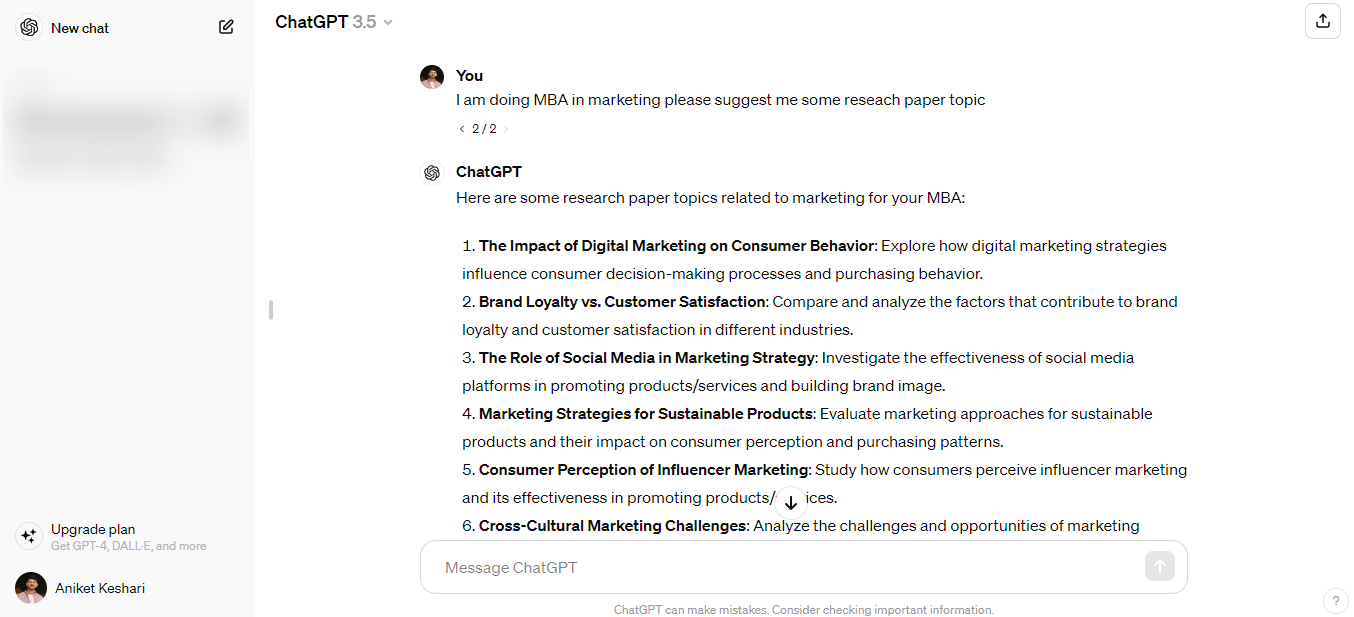Open the share conversation icon
The image size is (1354, 617).
(1322, 20)
